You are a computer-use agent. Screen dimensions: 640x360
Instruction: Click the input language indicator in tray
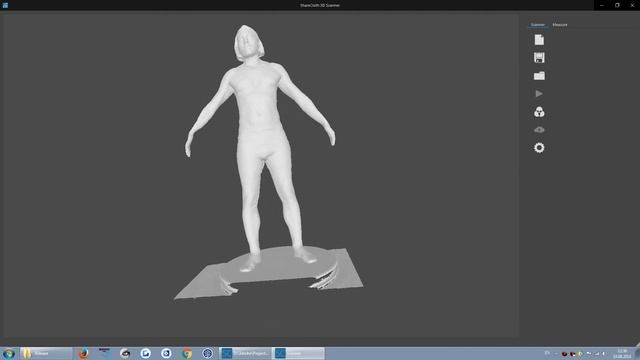pos(547,353)
